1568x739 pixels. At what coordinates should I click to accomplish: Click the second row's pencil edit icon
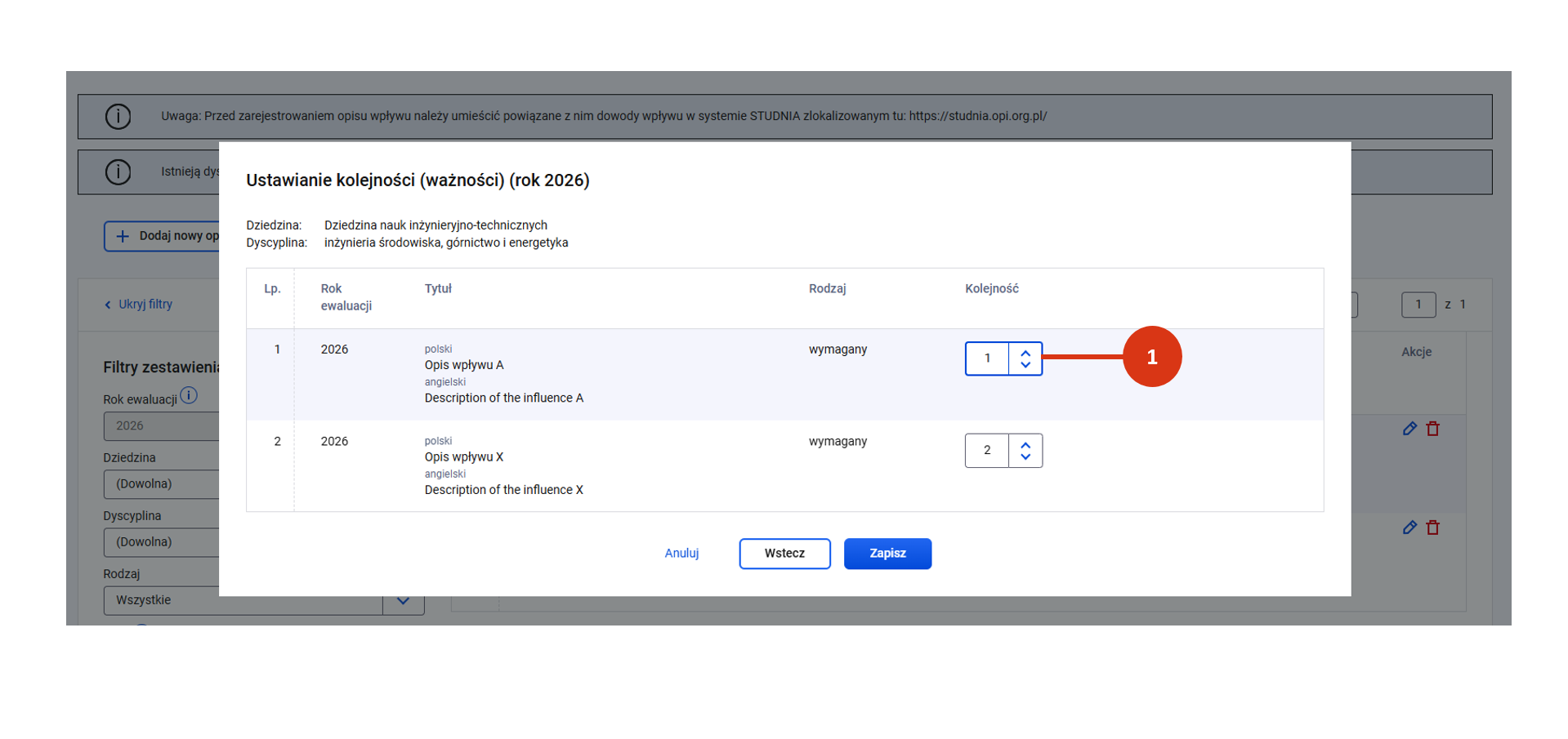coord(1409,528)
